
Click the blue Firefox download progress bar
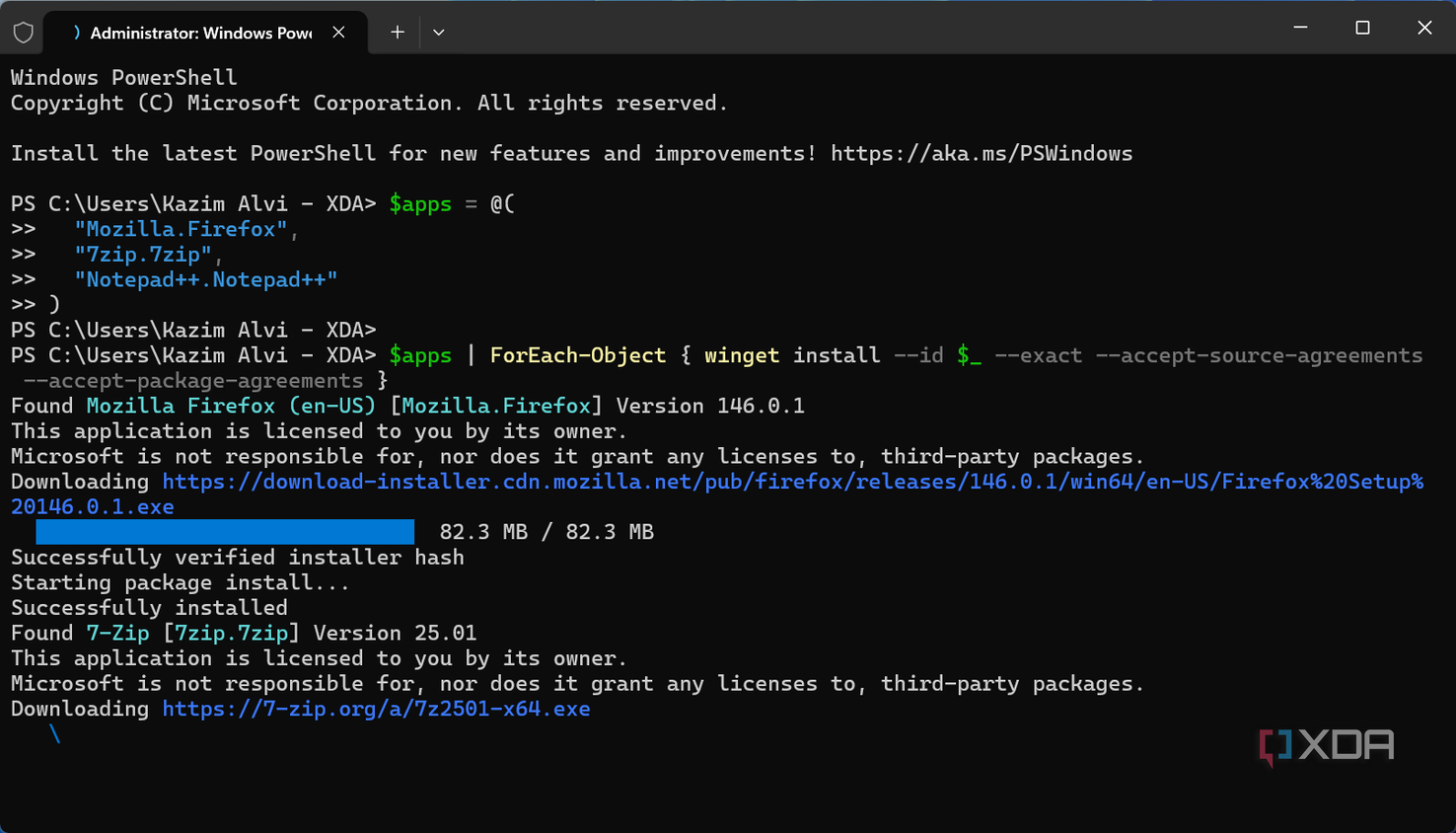[x=225, y=532]
